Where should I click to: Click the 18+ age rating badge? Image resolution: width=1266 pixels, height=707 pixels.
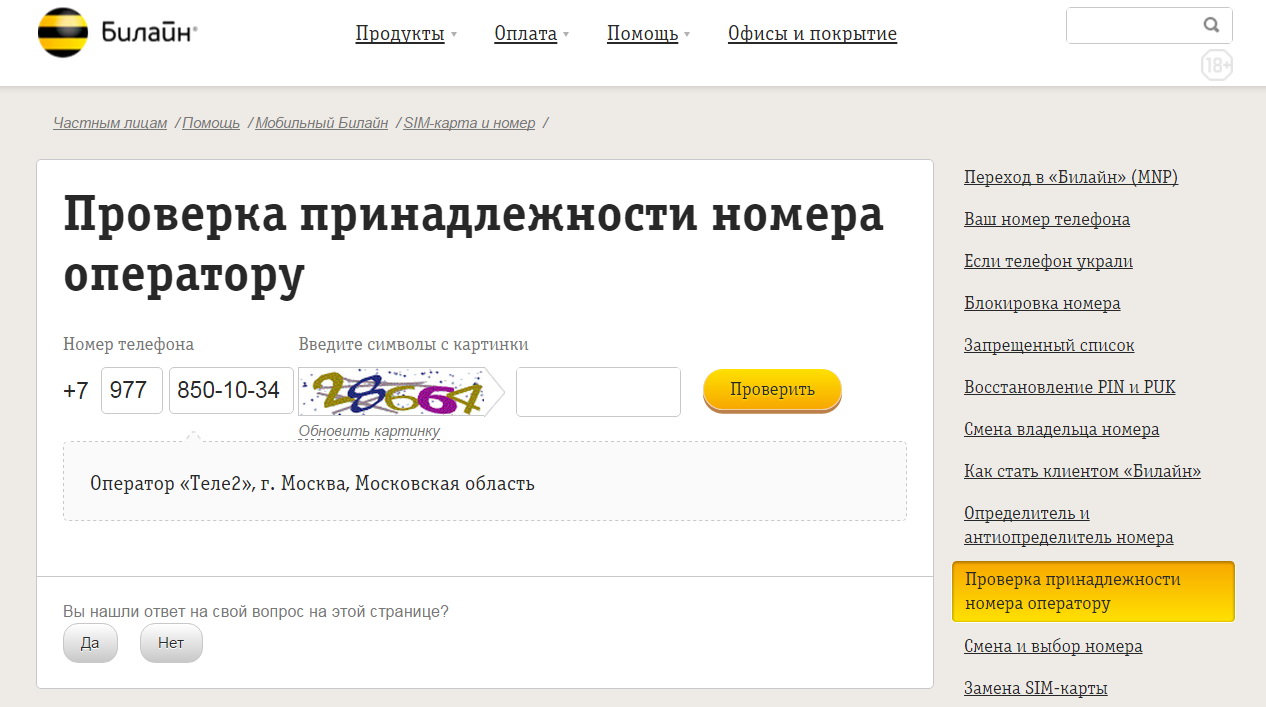pyautogui.click(x=1216, y=66)
